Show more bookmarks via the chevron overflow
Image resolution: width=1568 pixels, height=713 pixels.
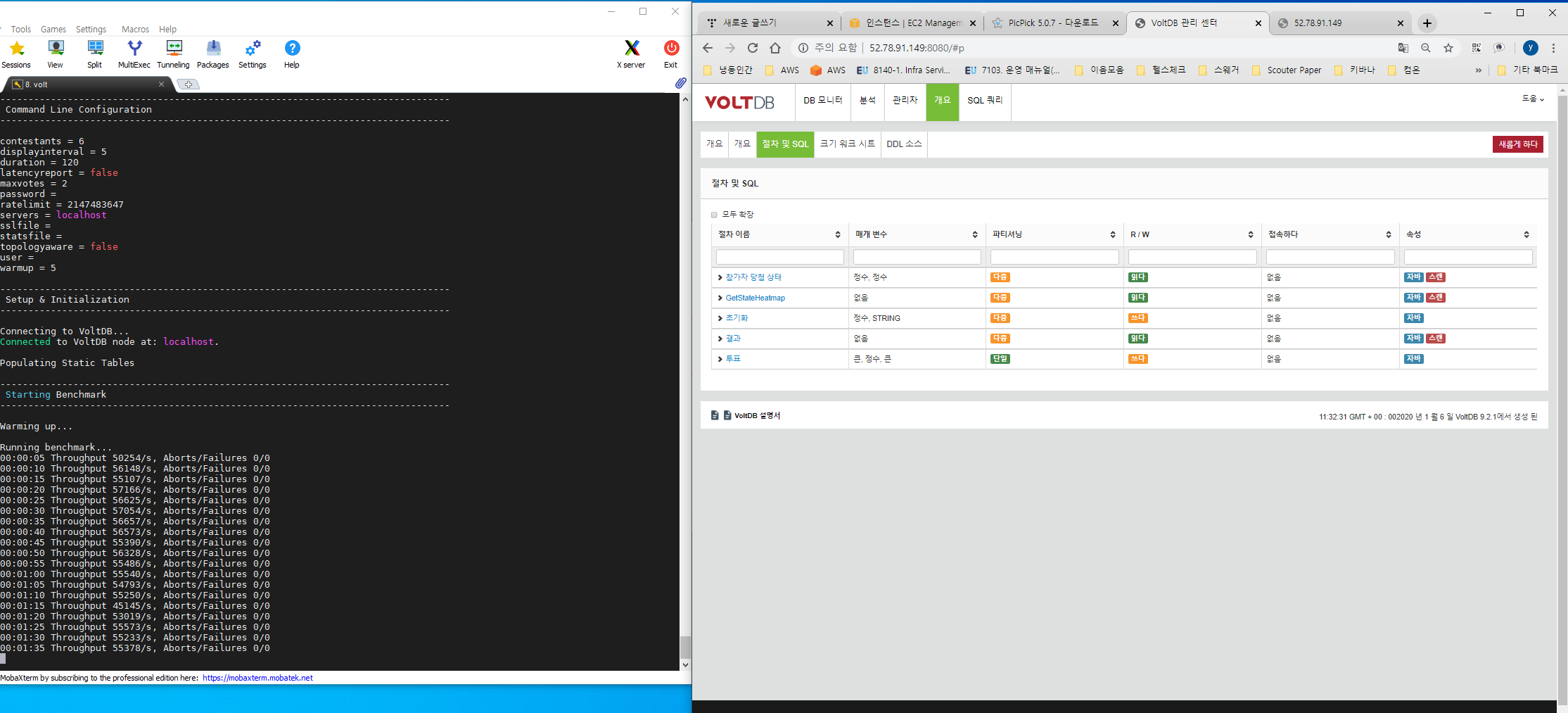[x=1479, y=70]
